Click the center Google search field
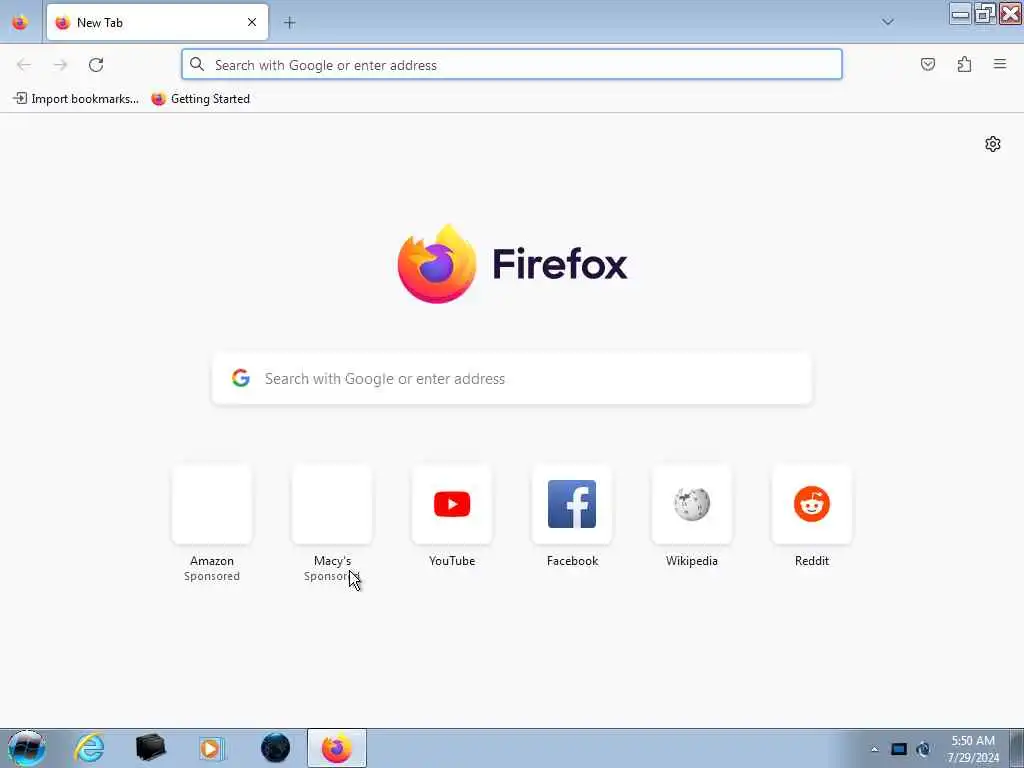The width and height of the screenshot is (1024, 768). click(512, 378)
